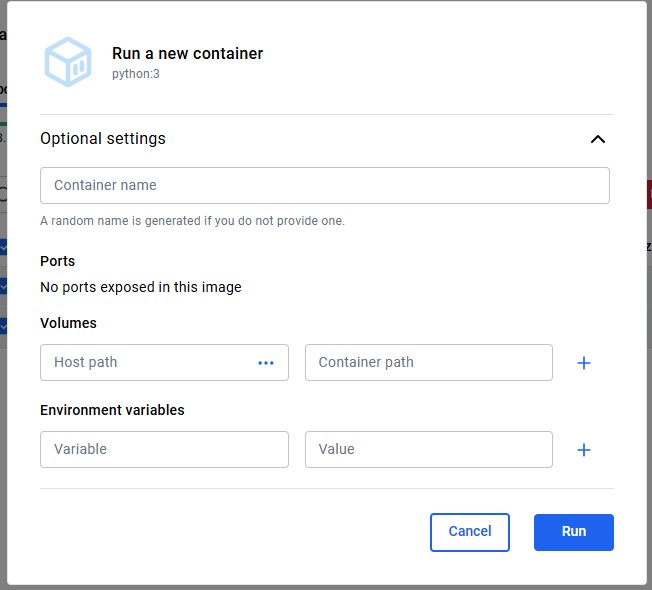Select the Container path input
Viewport: 652px width, 590px height.
coord(428,363)
